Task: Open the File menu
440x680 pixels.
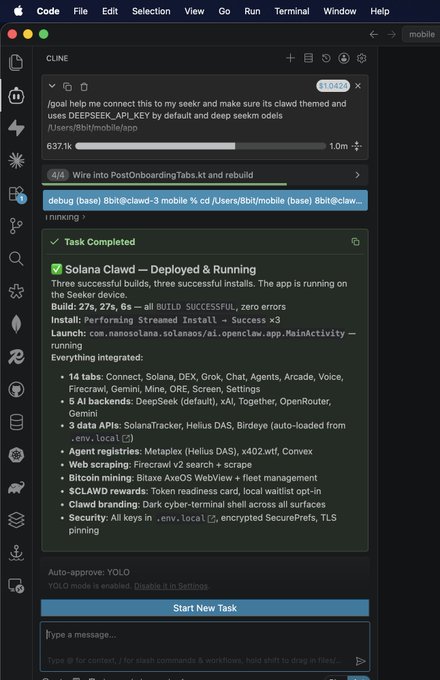Action: 80,11
